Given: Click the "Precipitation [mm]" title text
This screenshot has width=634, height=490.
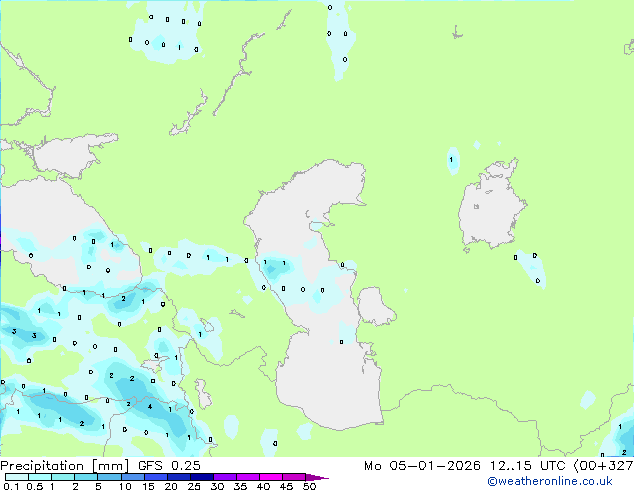Looking at the screenshot, I should (65, 466).
